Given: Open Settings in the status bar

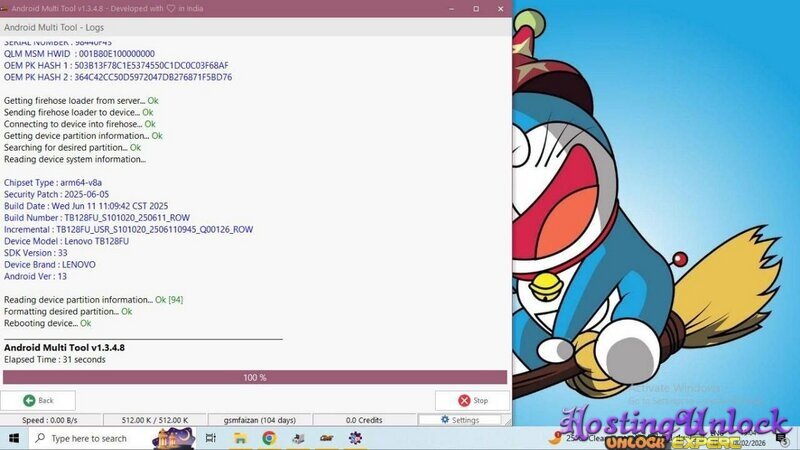Looking at the screenshot, I should (461, 421).
